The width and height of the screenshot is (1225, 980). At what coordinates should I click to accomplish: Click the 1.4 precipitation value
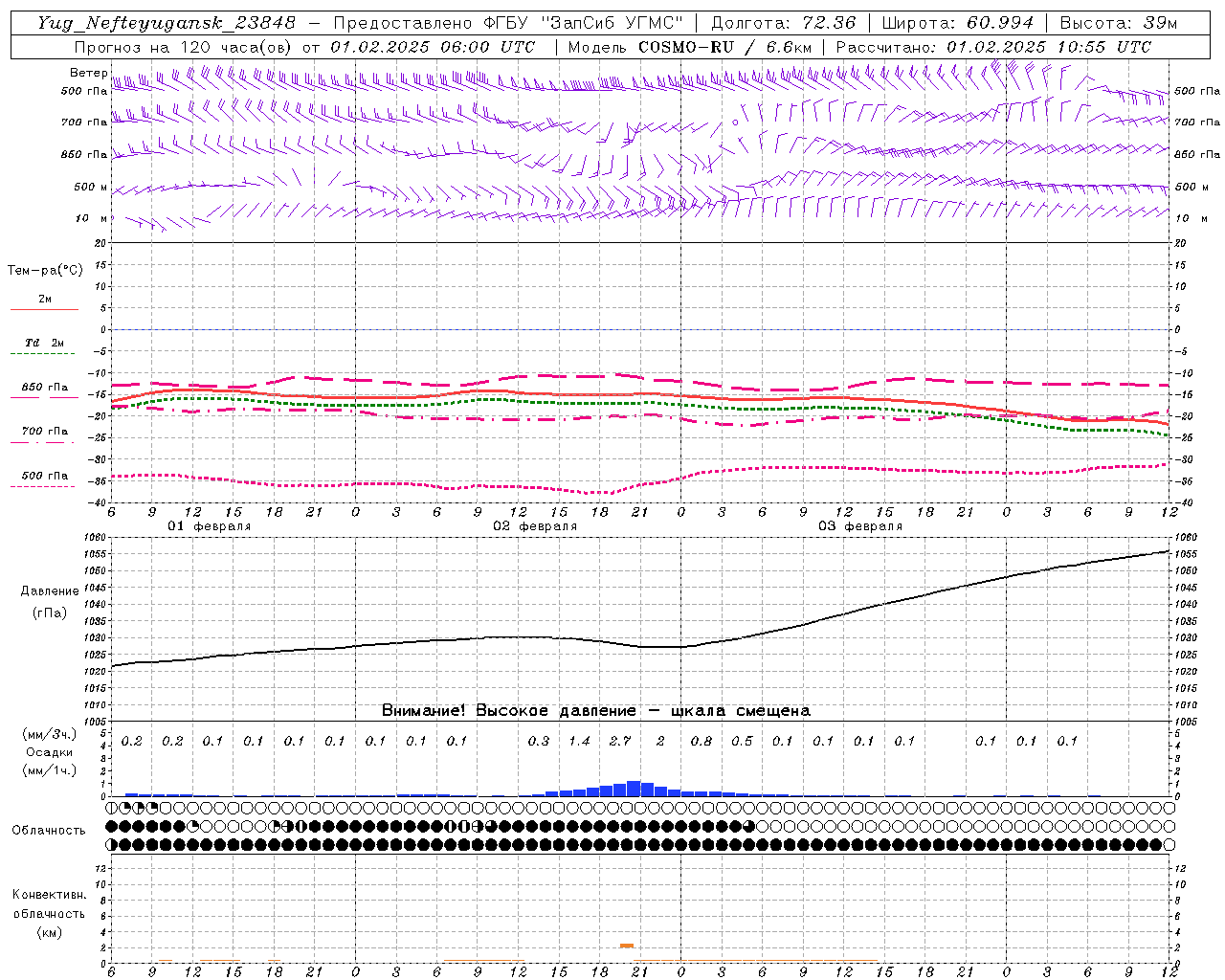pyautogui.click(x=579, y=741)
